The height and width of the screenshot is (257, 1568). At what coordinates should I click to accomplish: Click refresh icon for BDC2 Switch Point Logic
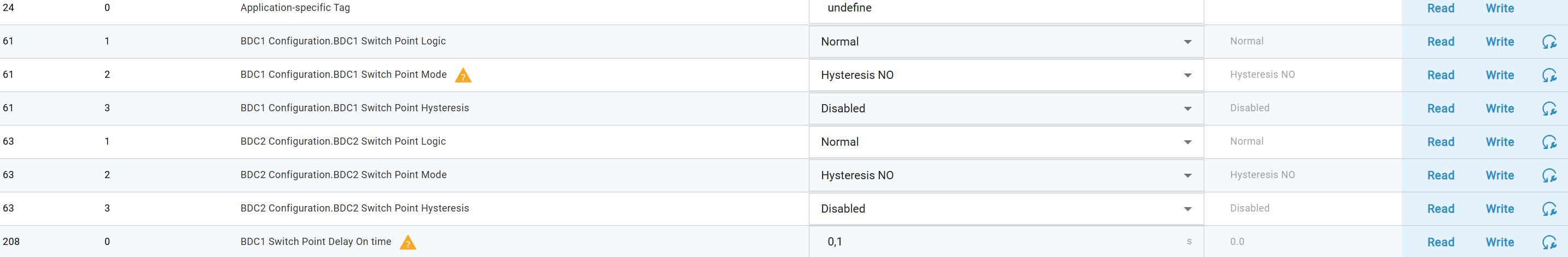coord(1549,142)
